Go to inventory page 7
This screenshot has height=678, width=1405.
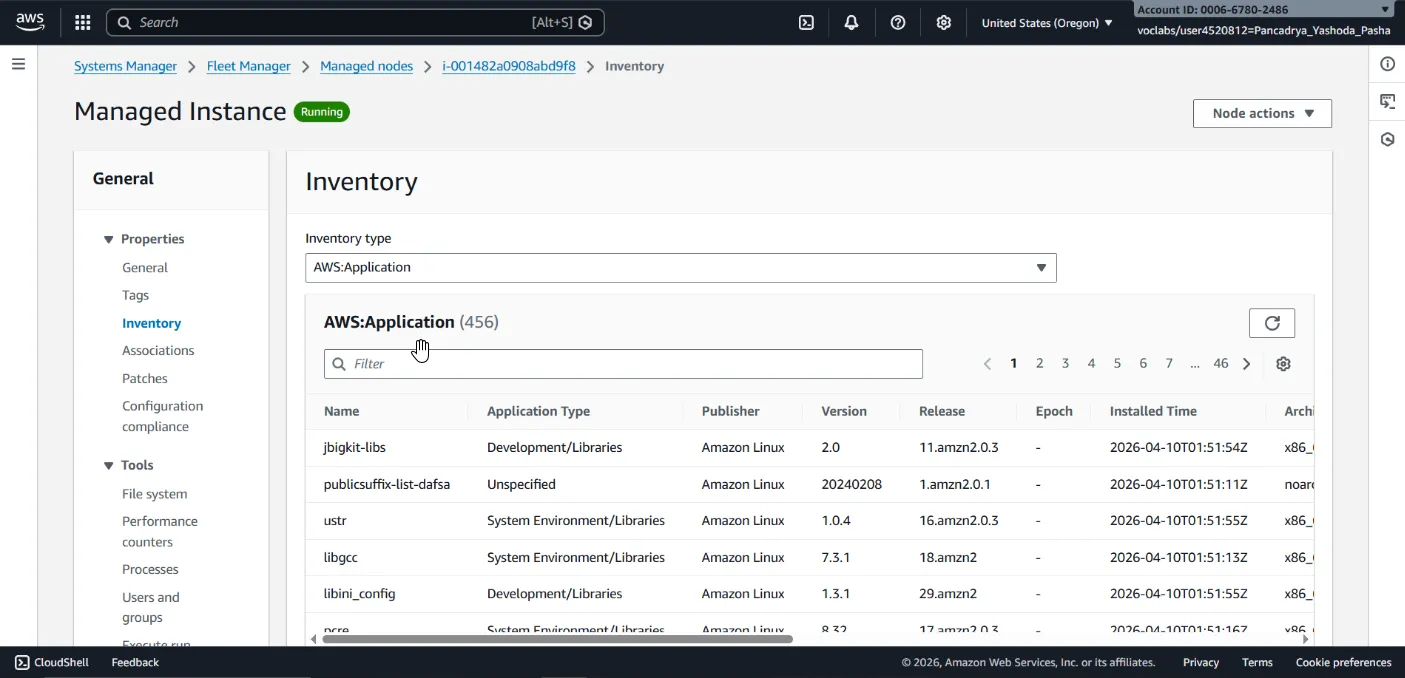(x=1169, y=363)
